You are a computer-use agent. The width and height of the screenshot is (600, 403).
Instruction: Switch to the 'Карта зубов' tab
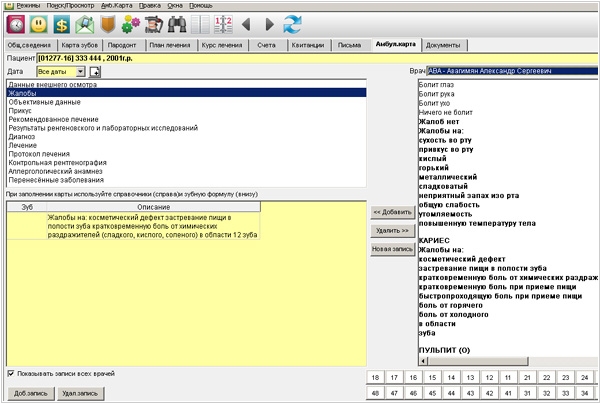click(x=80, y=45)
